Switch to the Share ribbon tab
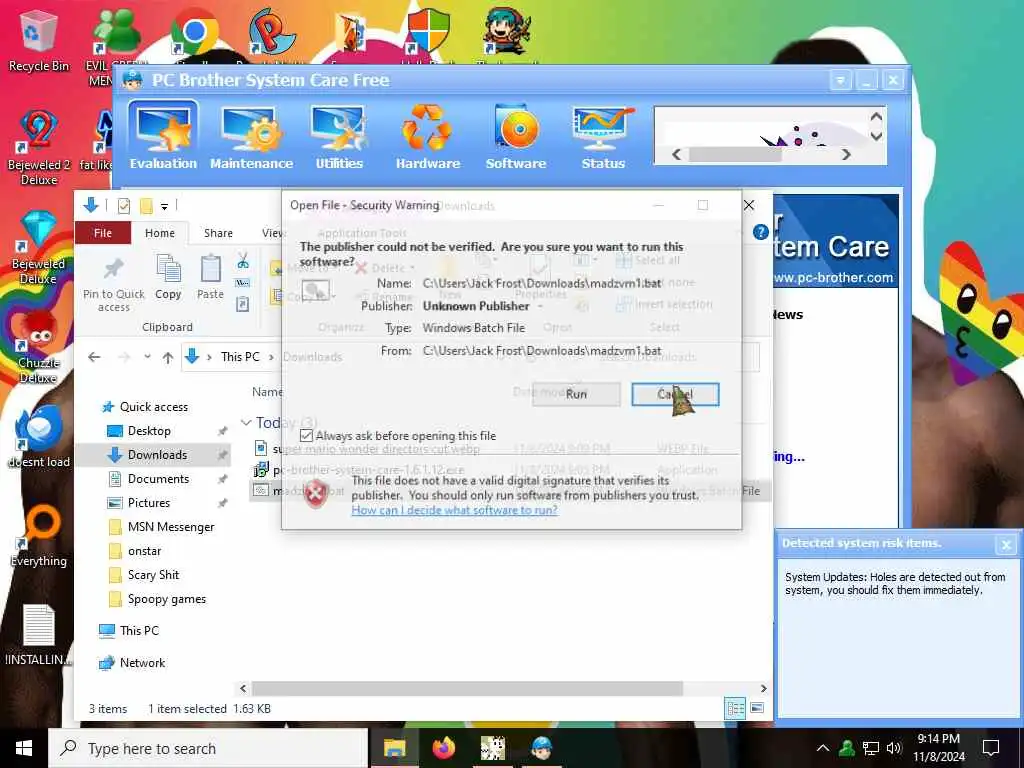The height and width of the screenshot is (768, 1024). pyautogui.click(x=218, y=233)
